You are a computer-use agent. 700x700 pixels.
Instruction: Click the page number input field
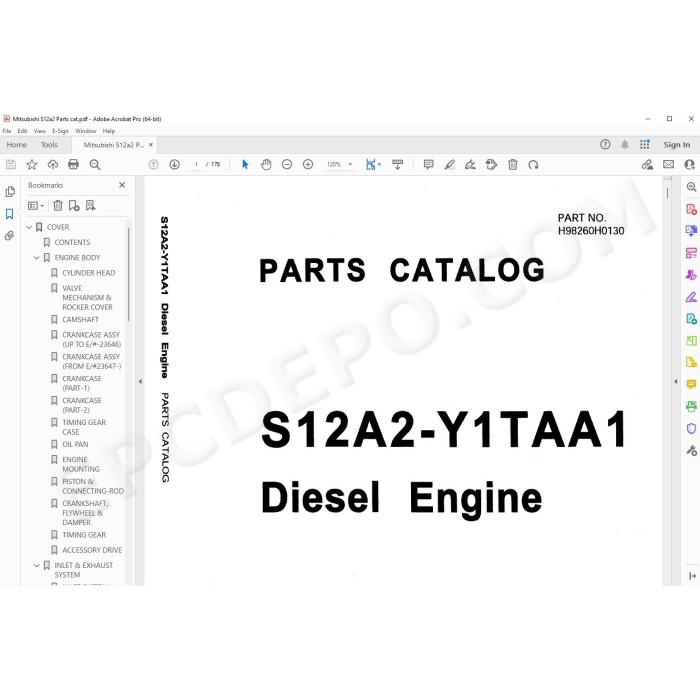pyautogui.click(x=196, y=165)
